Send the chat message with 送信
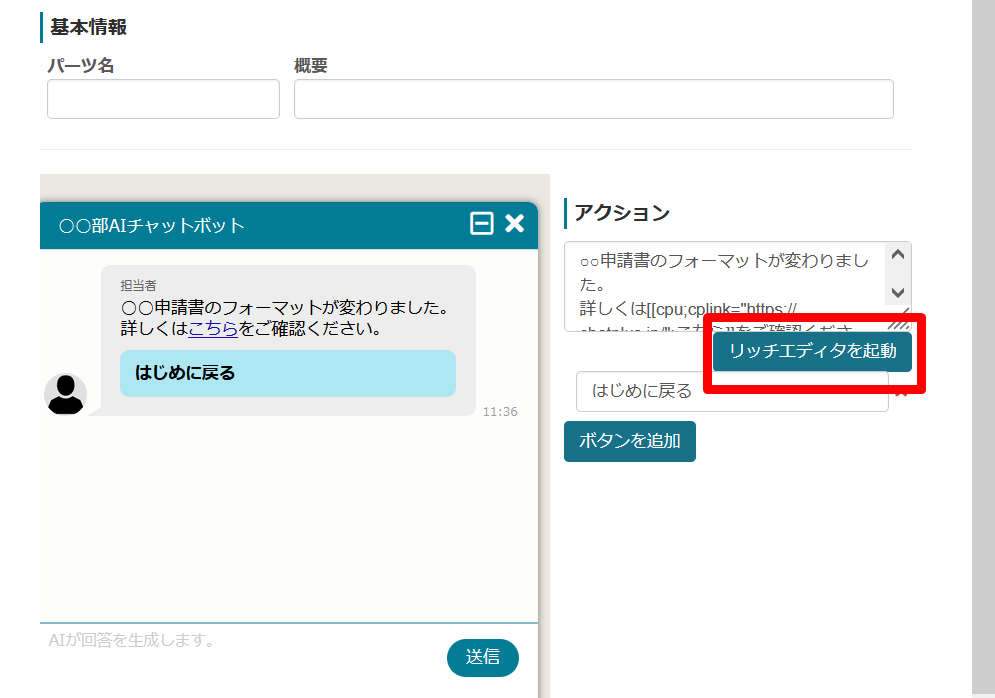This screenshot has width=995, height=698. click(x=483, y=657)
